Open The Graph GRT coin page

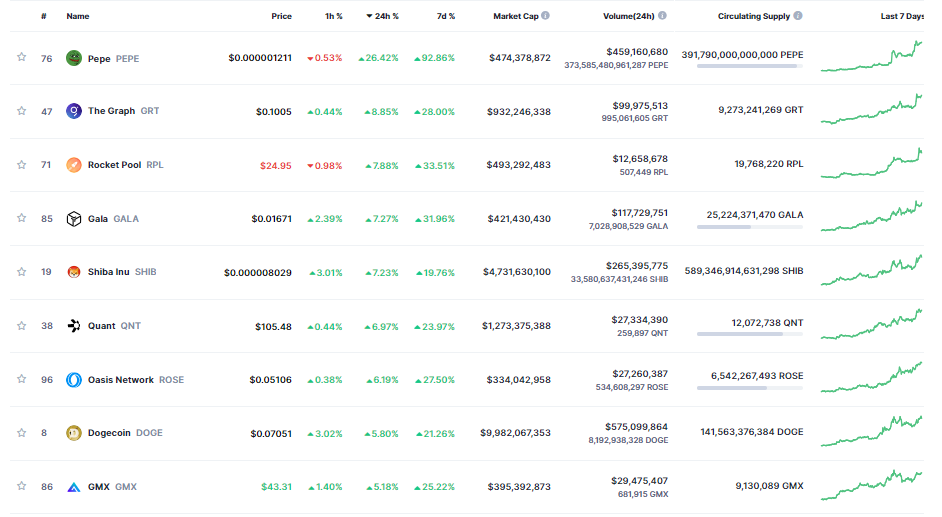tap(123, 111)
